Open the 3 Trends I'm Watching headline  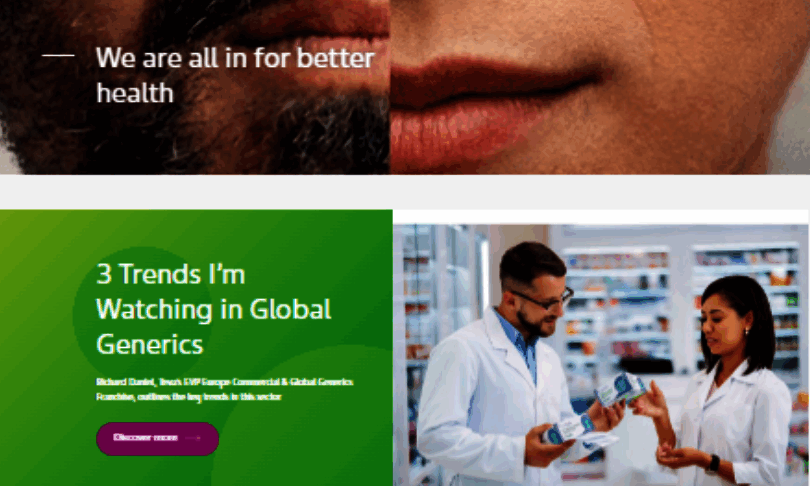click(x=213, y=308)
